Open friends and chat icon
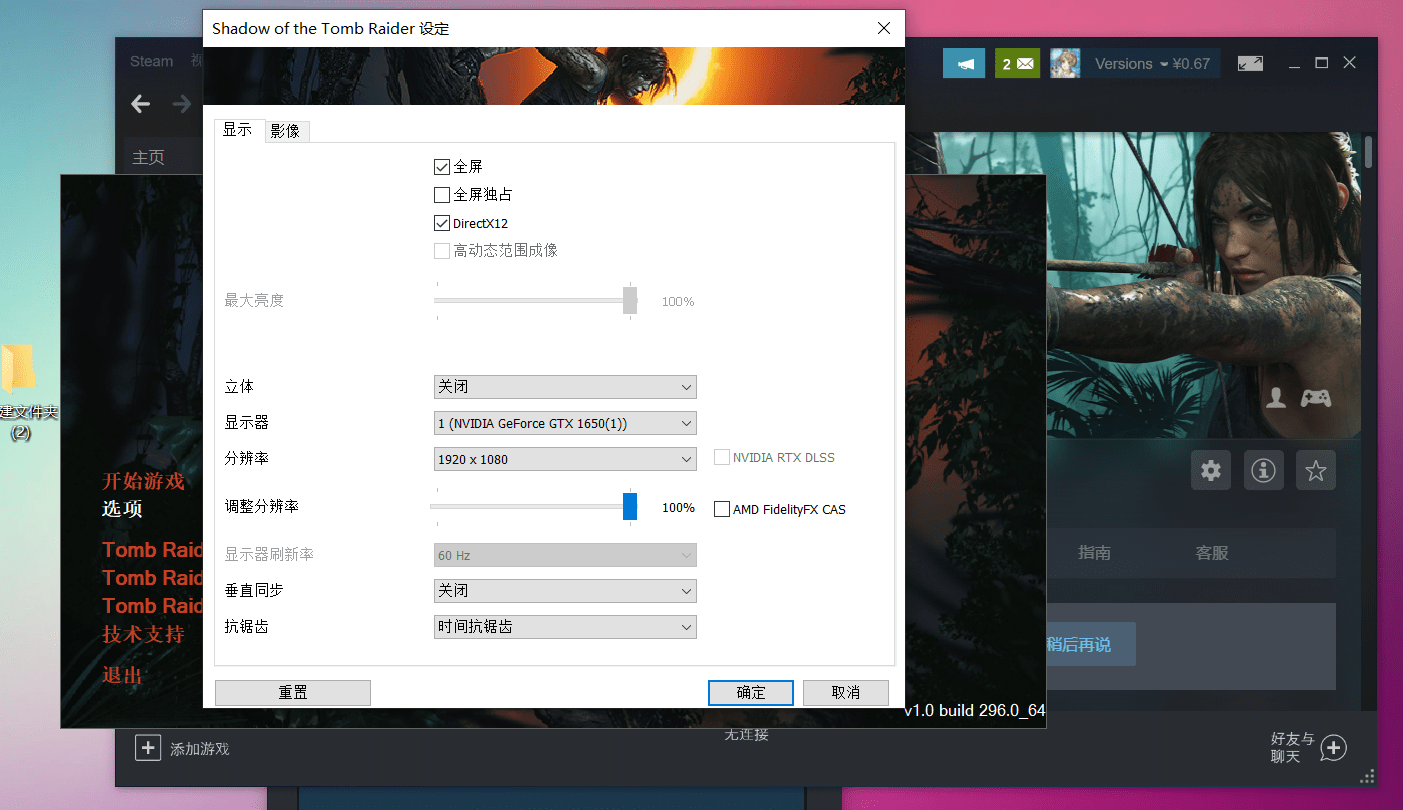The image size is (1403, 810). tap(1333, 747)
